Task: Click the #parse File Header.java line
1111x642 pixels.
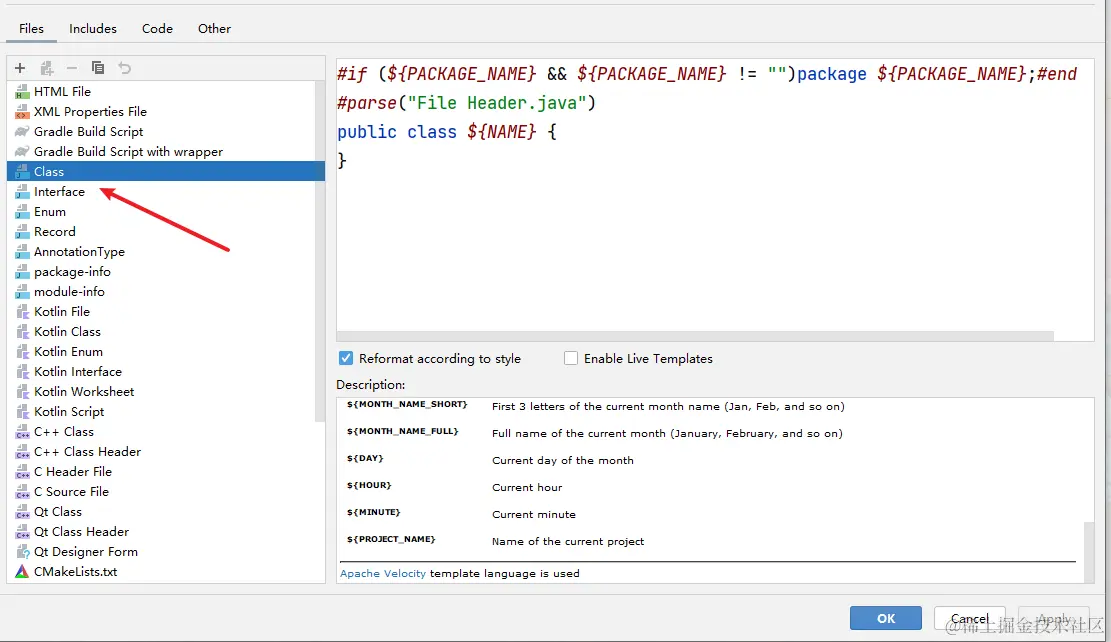Action: [466, 103]
